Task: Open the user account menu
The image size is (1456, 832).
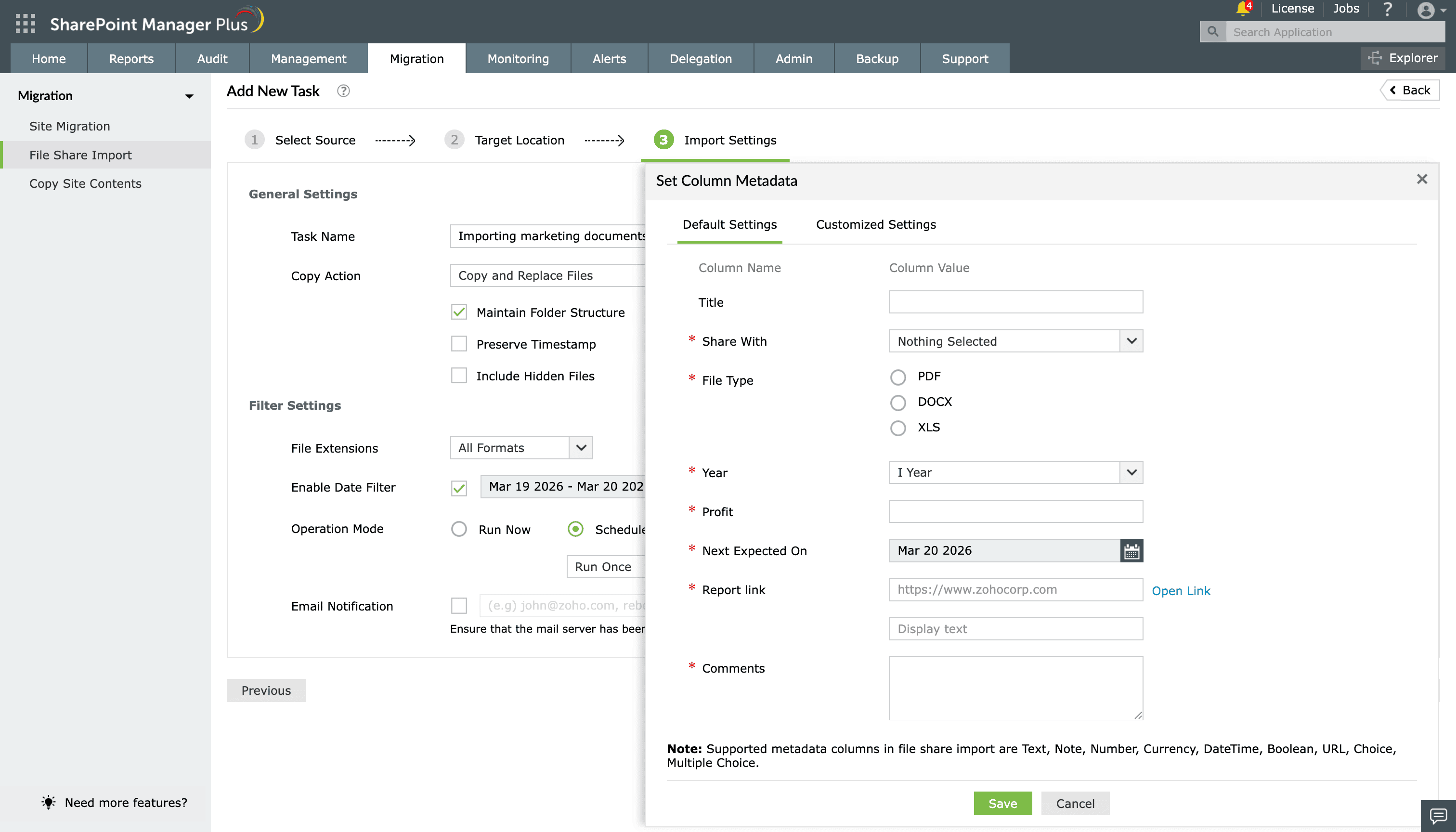Action: coord(1426,10)
